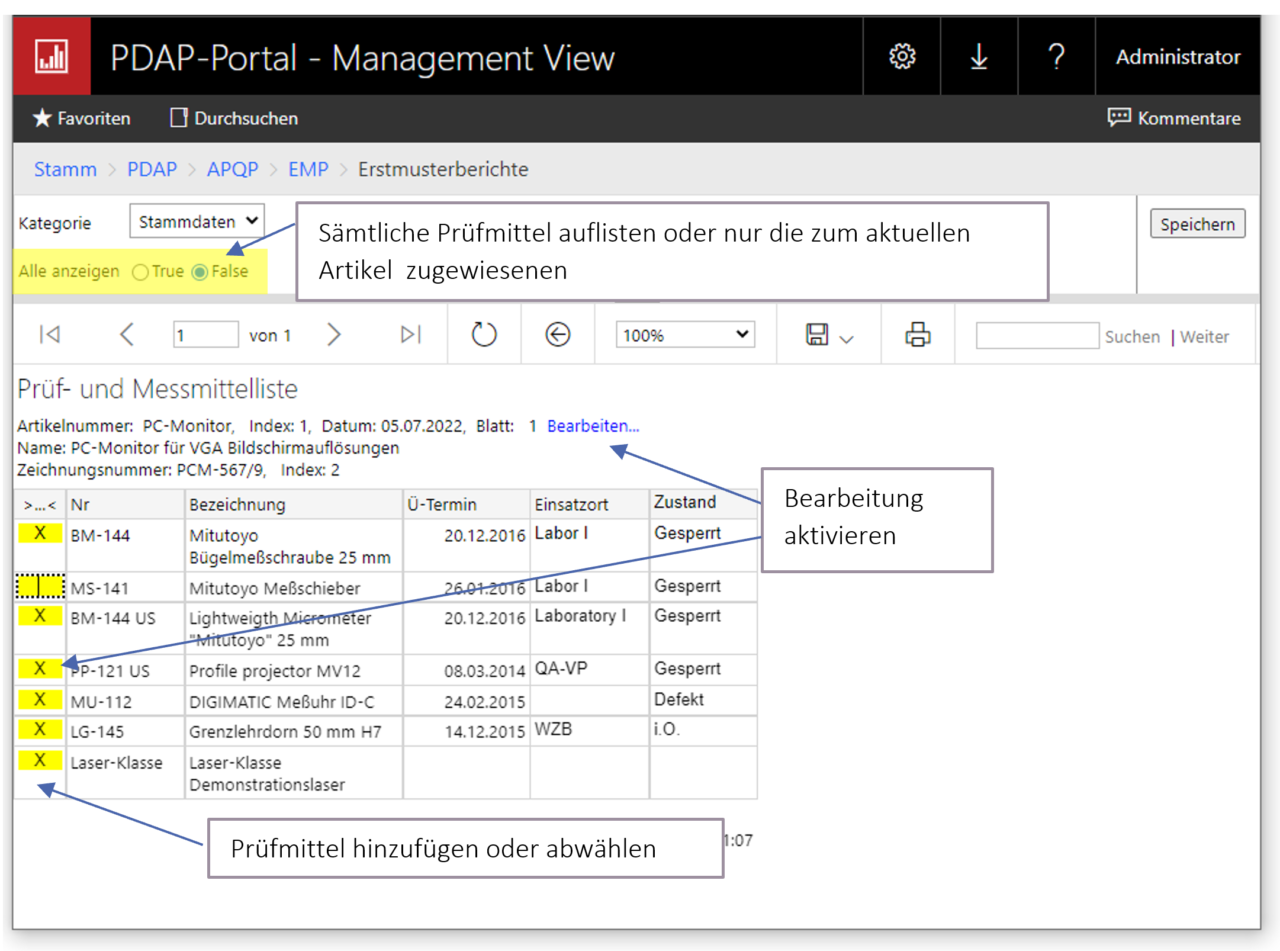Go back to the parent report
The height and width of the screenshot is (951, 1280).
pyautogui.click(x=558, y=336)
